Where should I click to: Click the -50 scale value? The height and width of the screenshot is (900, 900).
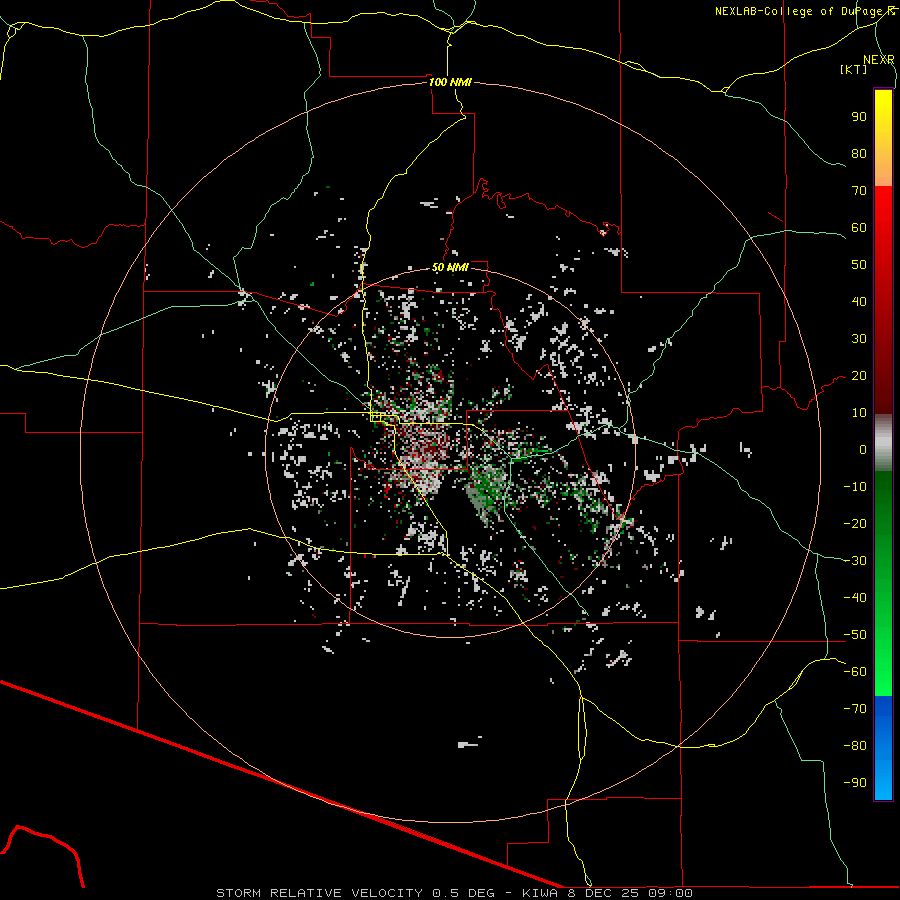click(855, 635)
